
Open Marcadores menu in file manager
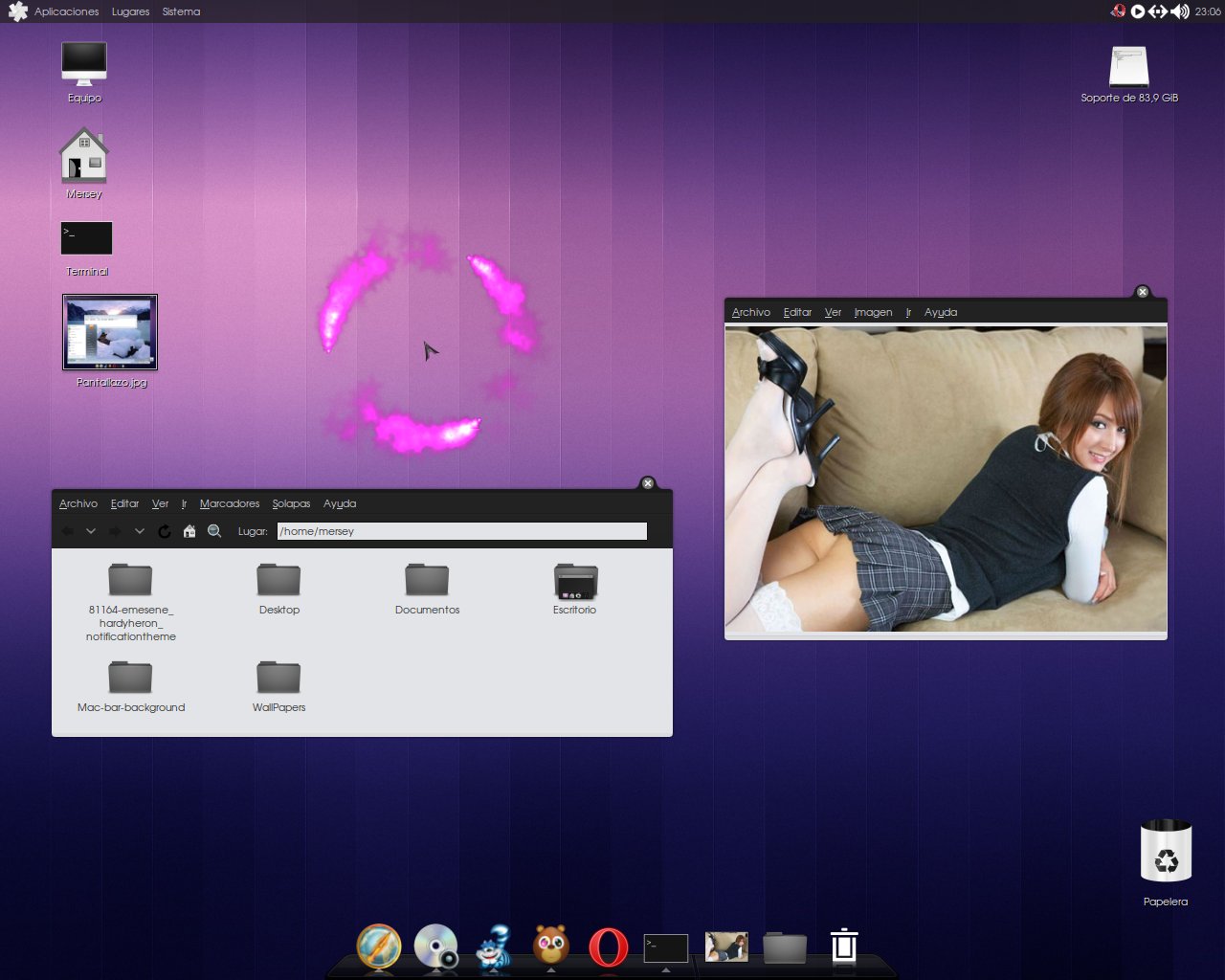coord(230,503)
